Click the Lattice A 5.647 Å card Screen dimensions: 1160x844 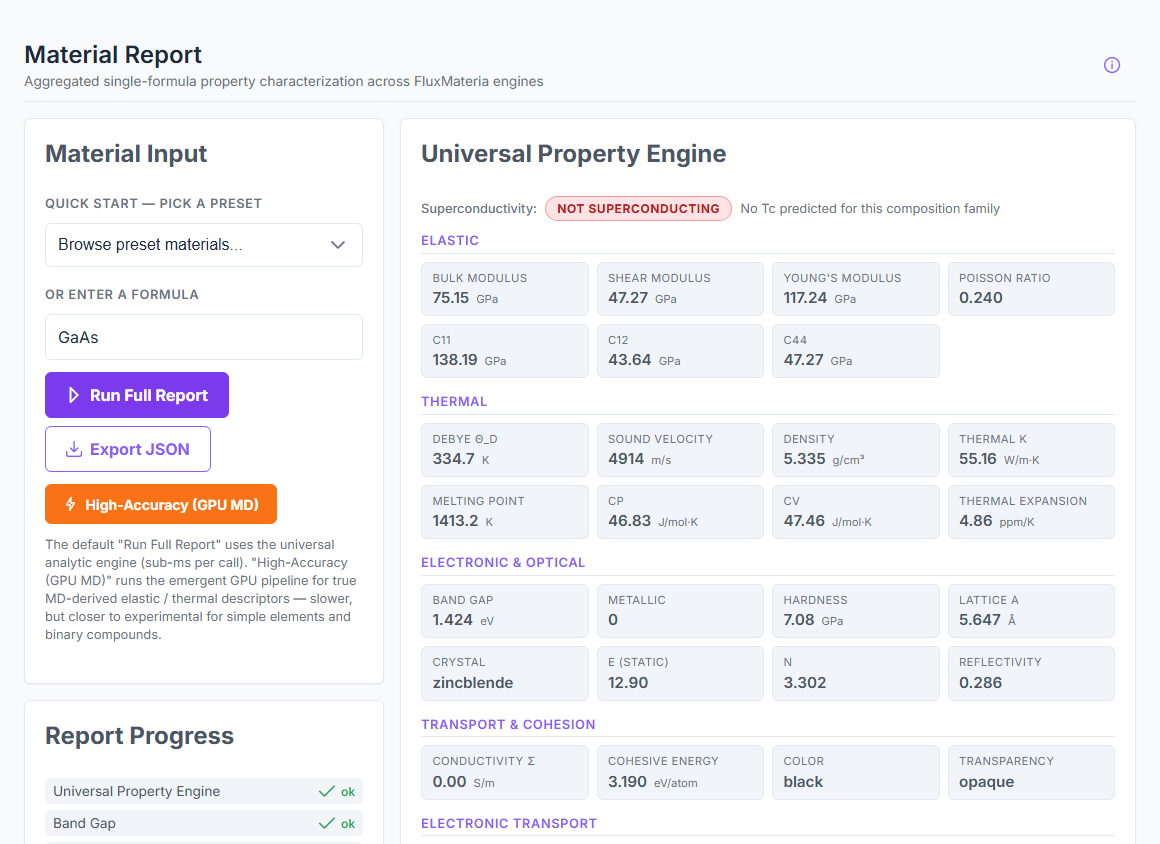click(1031, 611)
